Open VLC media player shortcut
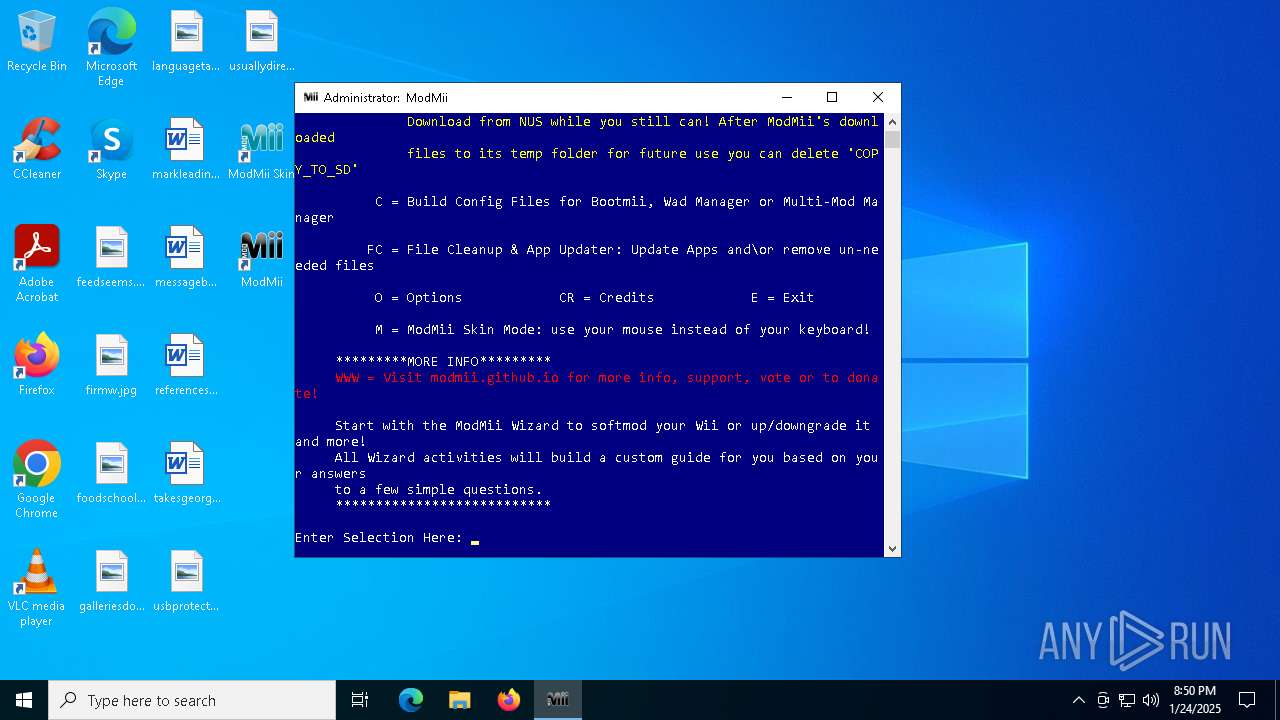Viewport: 1280px width, 720px height. [37, 588]
